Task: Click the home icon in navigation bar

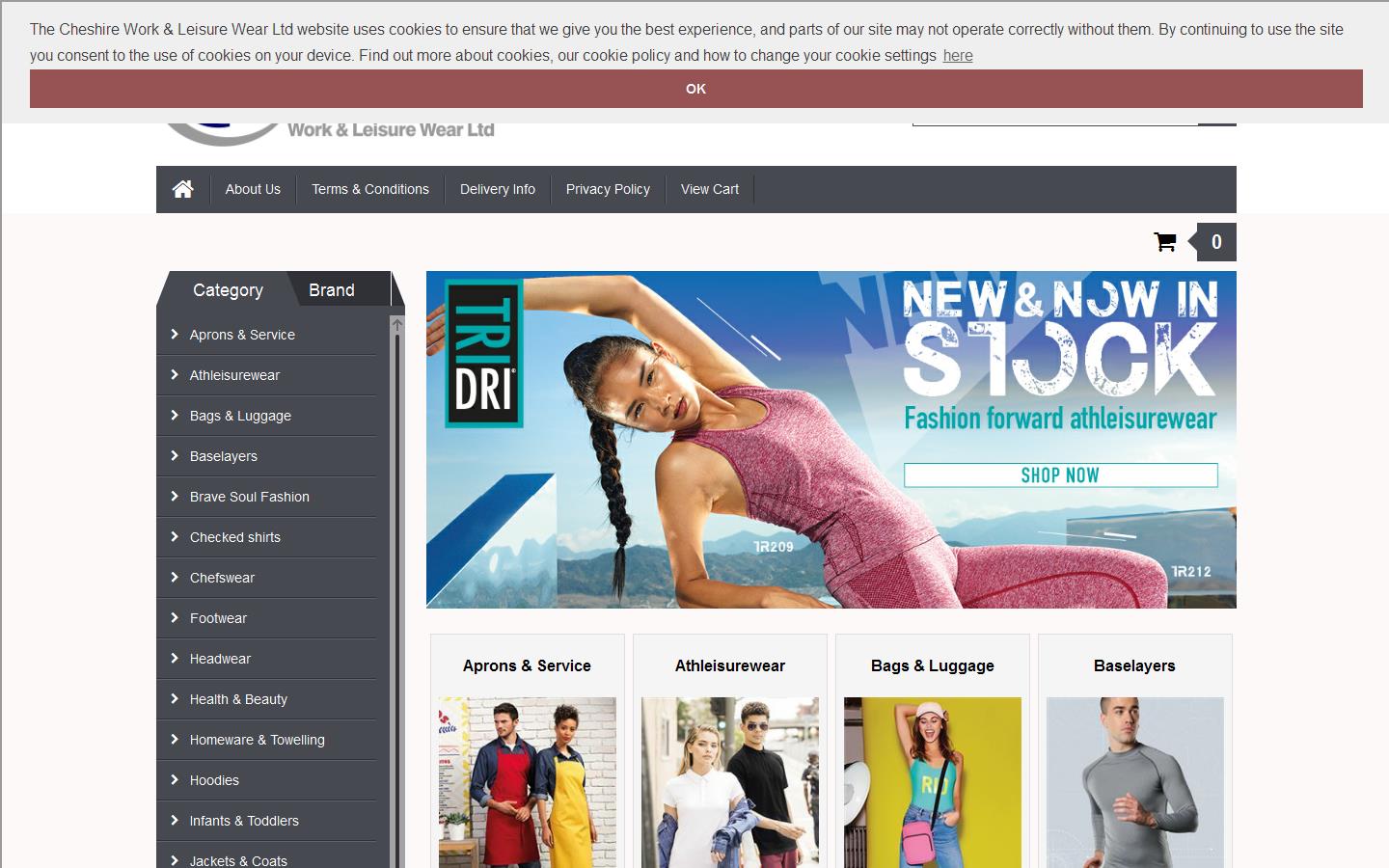Action: [183, 189]
